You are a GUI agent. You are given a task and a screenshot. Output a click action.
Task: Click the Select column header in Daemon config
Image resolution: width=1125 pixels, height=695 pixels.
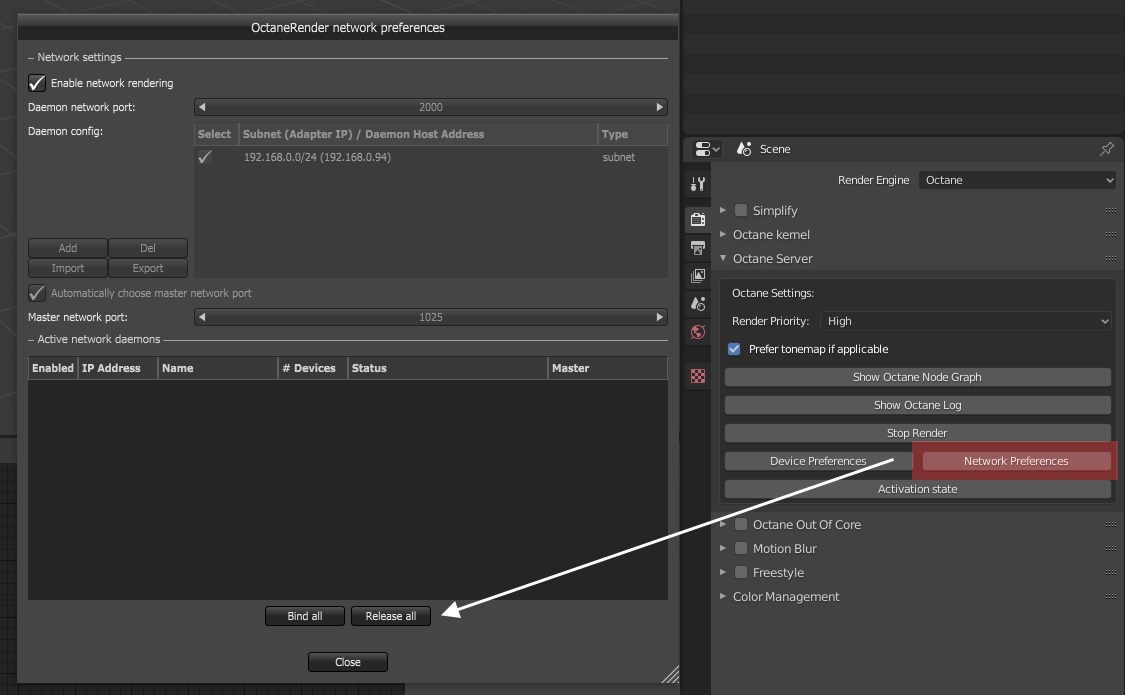pos(216,134)
